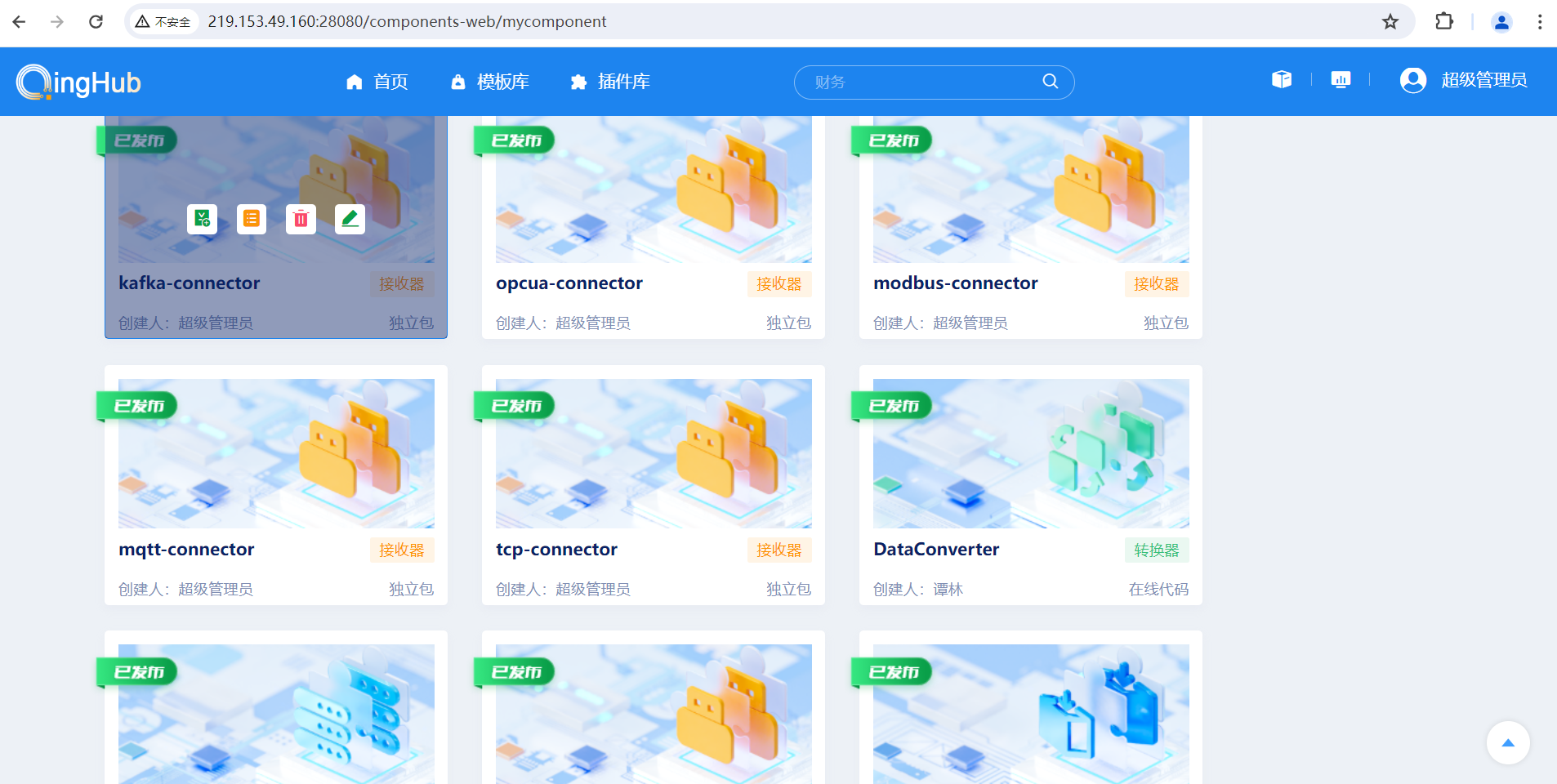Open the 插件库 plugin library
Image resolution: width=1557 pixels, height=784 pixels.
610,82
